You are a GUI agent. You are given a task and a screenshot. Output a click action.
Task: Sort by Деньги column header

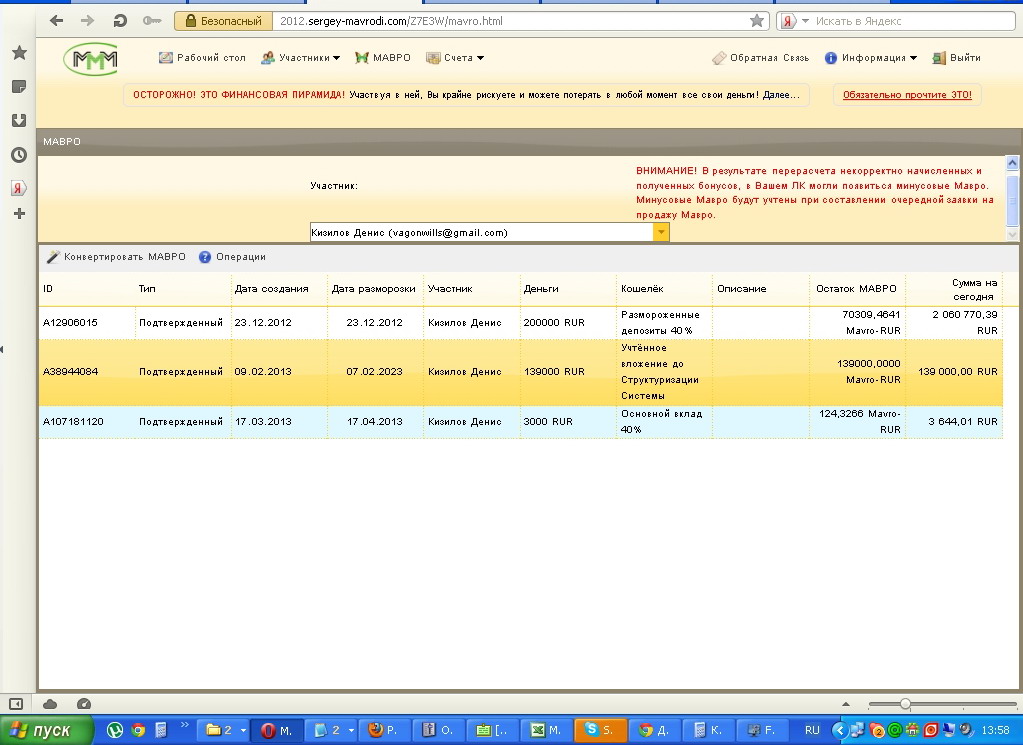(x=568, y=288)
